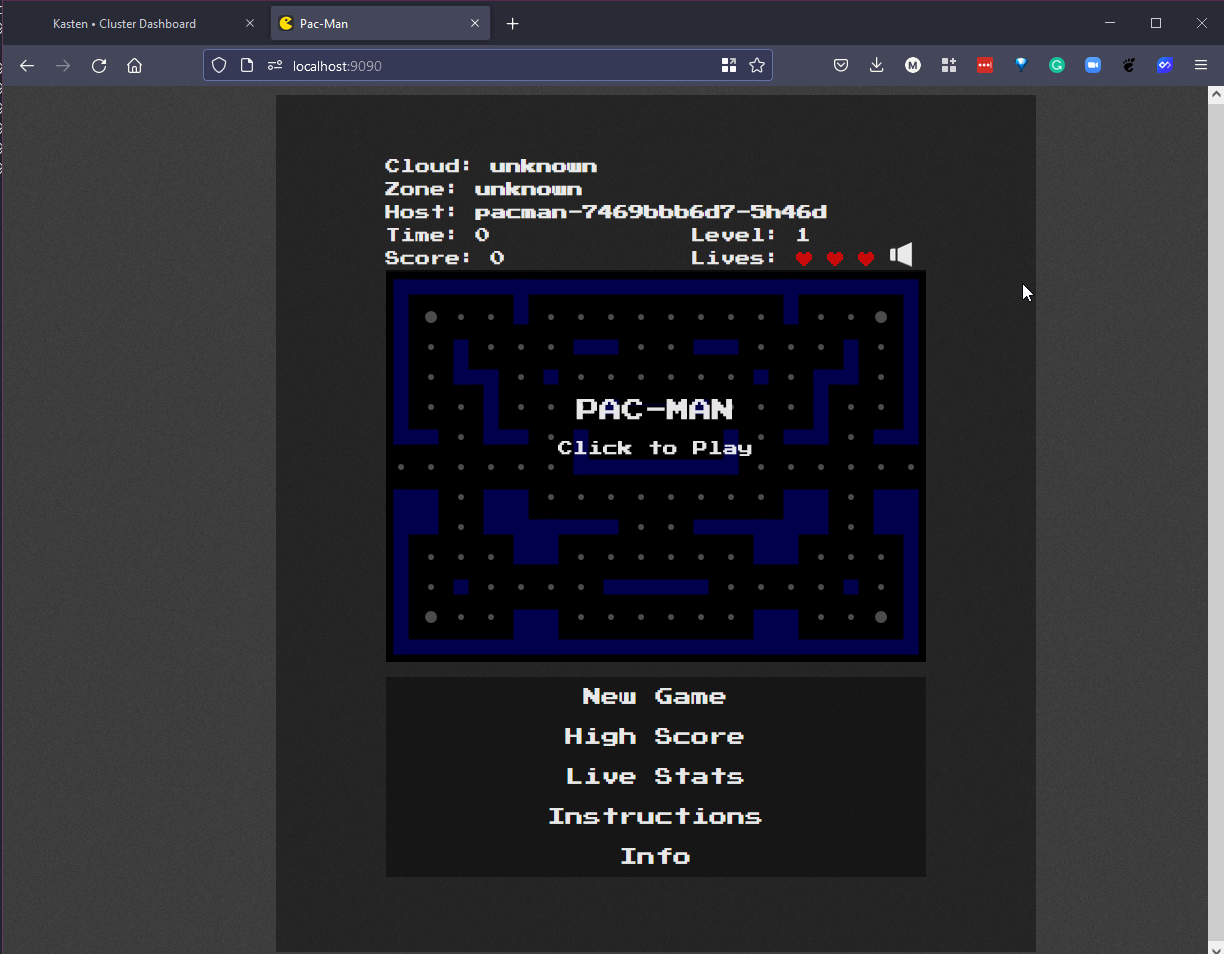
Task: Close the Pac-Man tab
Action: click(476, 23)
